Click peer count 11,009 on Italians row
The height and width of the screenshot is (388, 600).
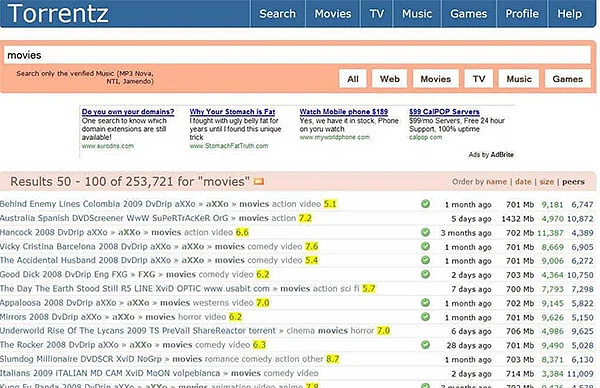[580, 374]
